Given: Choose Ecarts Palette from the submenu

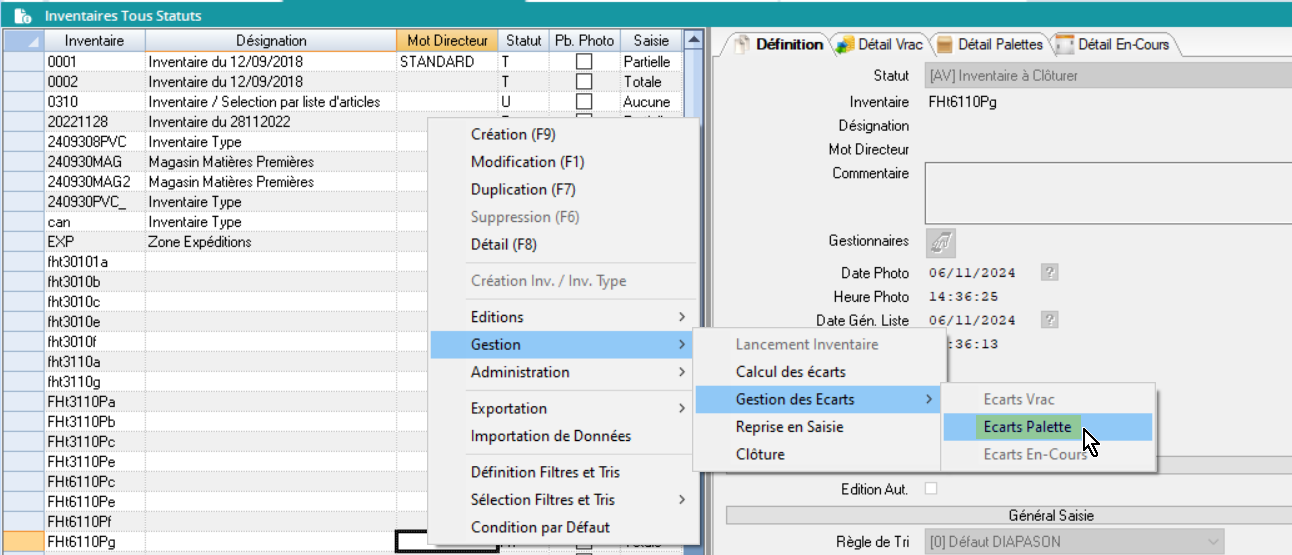Looking at the screenshot, I should (1027, 427).
